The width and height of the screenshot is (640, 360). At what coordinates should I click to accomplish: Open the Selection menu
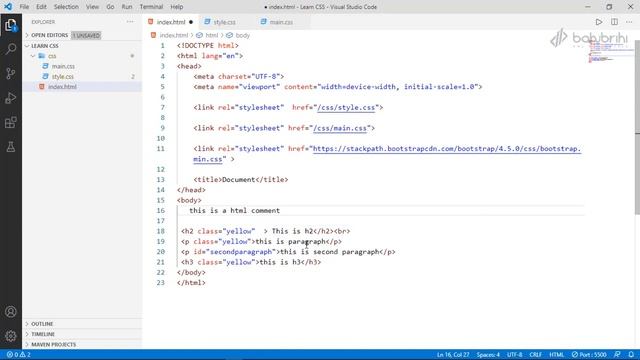click(x=66, y=7)
